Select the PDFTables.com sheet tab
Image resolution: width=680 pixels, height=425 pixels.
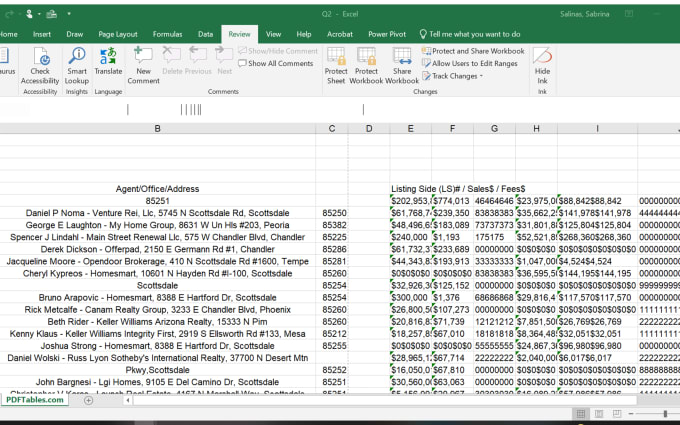tap(35, 400)
